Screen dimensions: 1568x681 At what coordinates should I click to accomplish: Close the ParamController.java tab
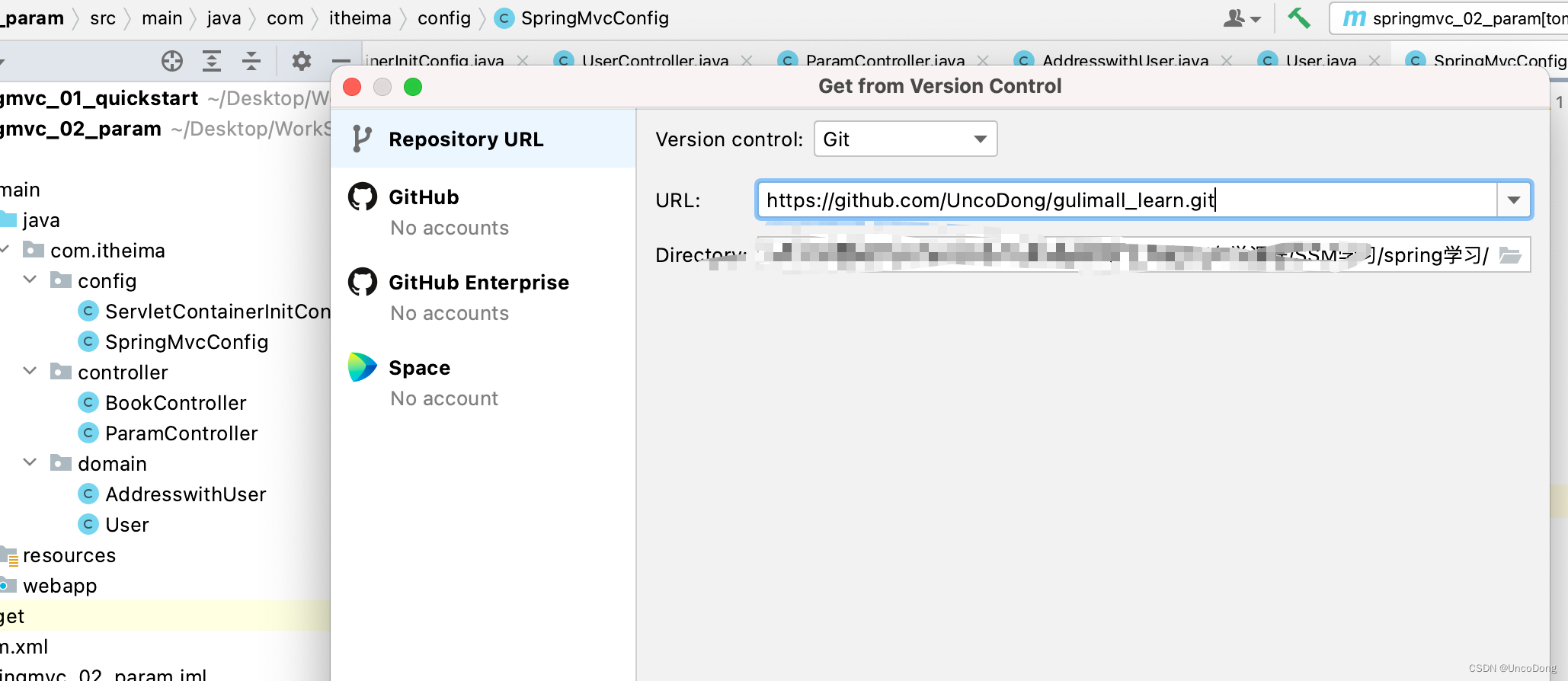click(983, 61)
